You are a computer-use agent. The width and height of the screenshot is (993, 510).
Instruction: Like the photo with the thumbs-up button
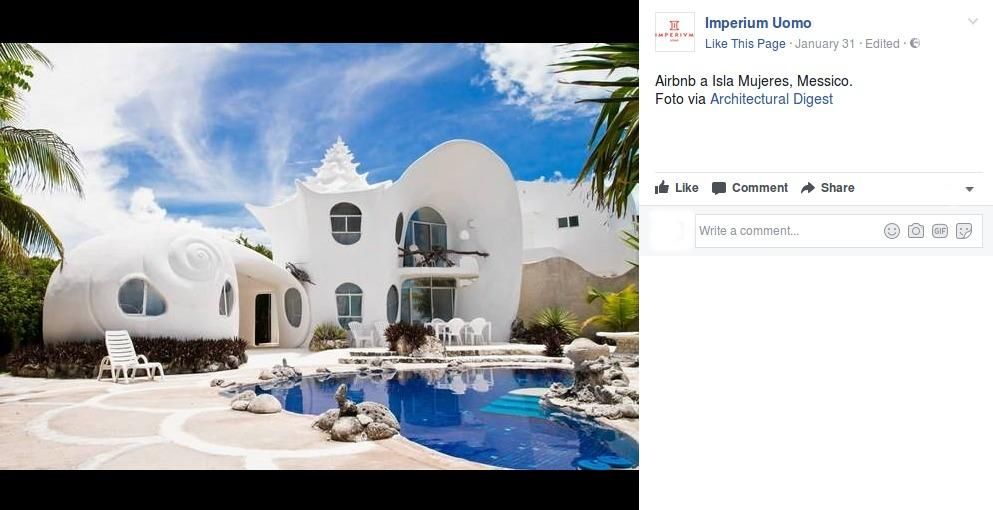[x=676, y=188]
